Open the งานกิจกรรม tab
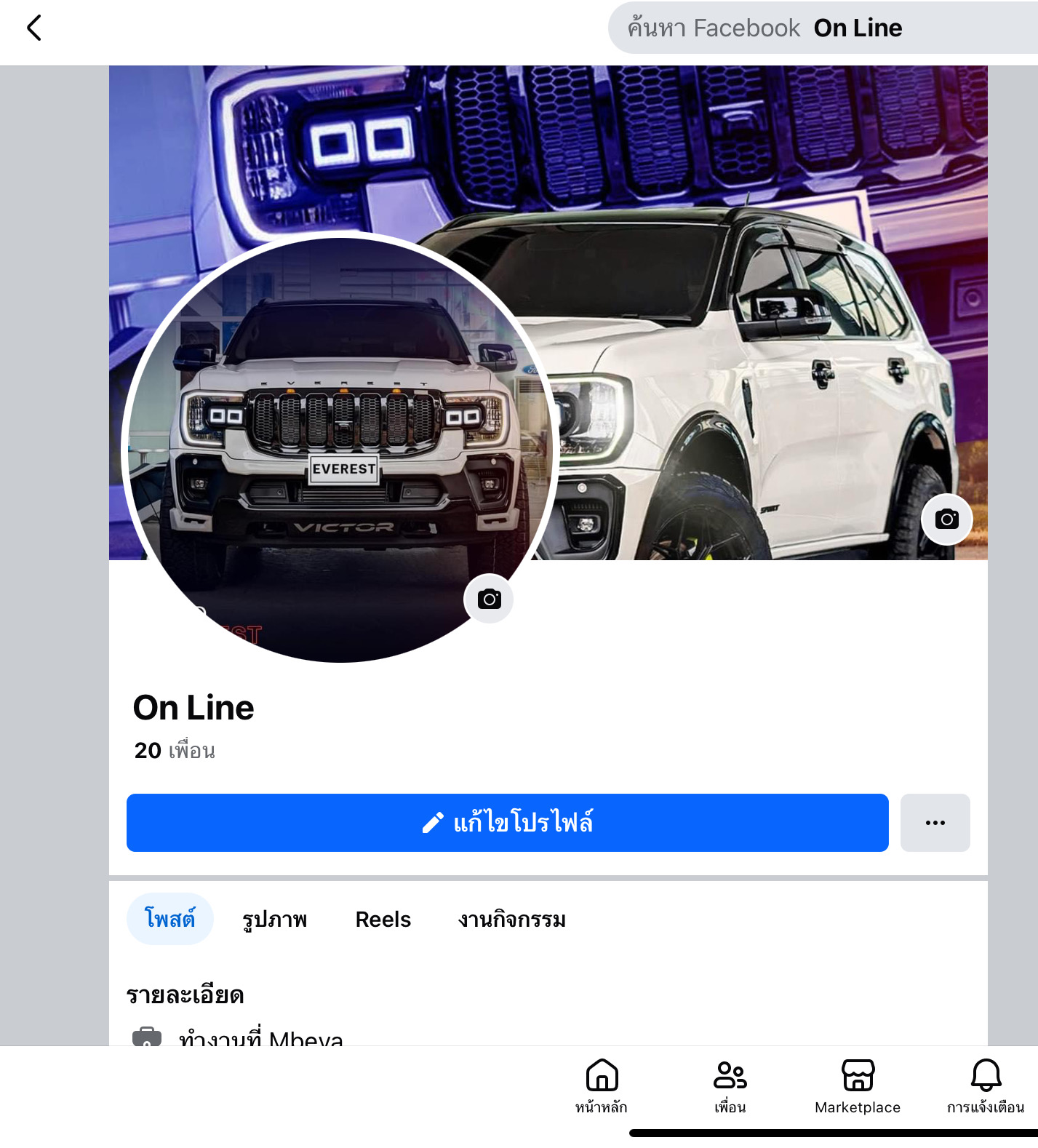 [512, 919]
